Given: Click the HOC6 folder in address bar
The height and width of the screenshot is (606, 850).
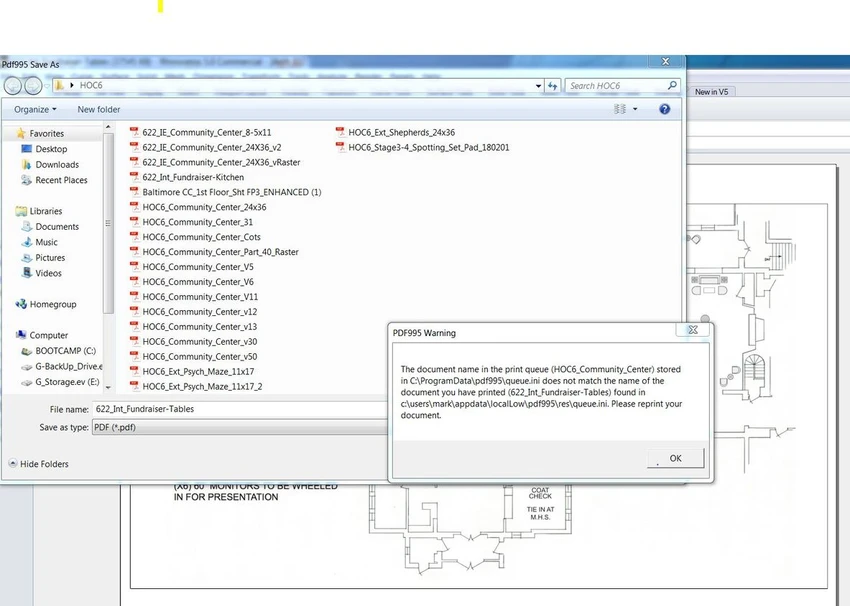Looking at the screenshot, I should (x=91, y=86).
